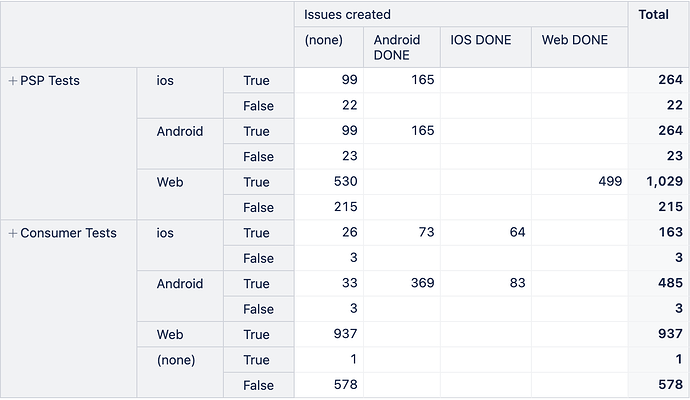Click the 1,029 total value cell
This screenshot has width=690, height=400.
[658, 182]
